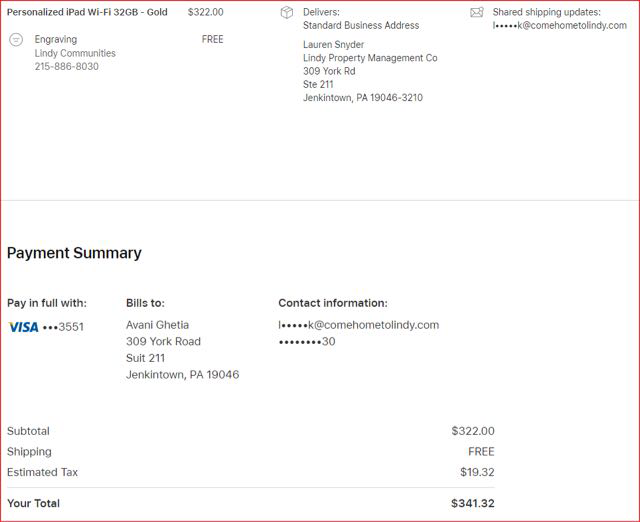The height and width of the screenshot is (522, 640).
Task: Click the Lindy Communities engraving text
Action: pyautogui.click(x=75, y=54)
